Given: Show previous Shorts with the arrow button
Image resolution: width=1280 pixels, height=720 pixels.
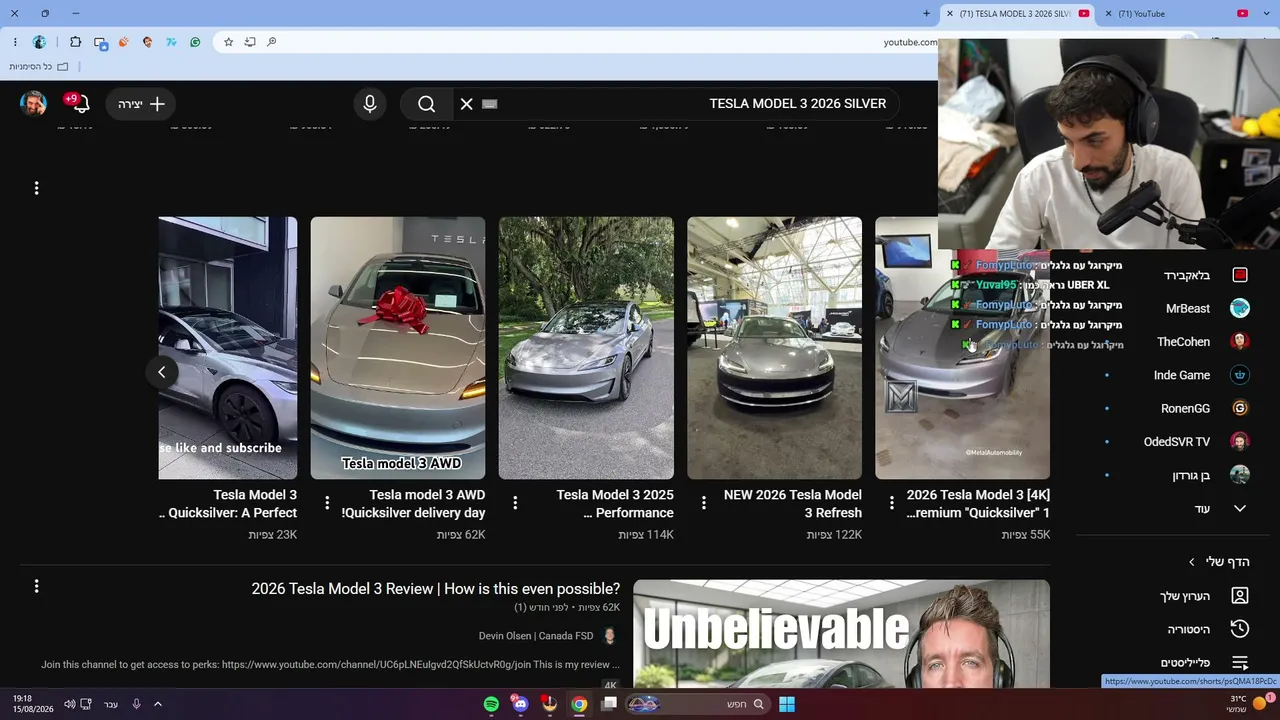Looking at the screenshot, I should point(161,372).
